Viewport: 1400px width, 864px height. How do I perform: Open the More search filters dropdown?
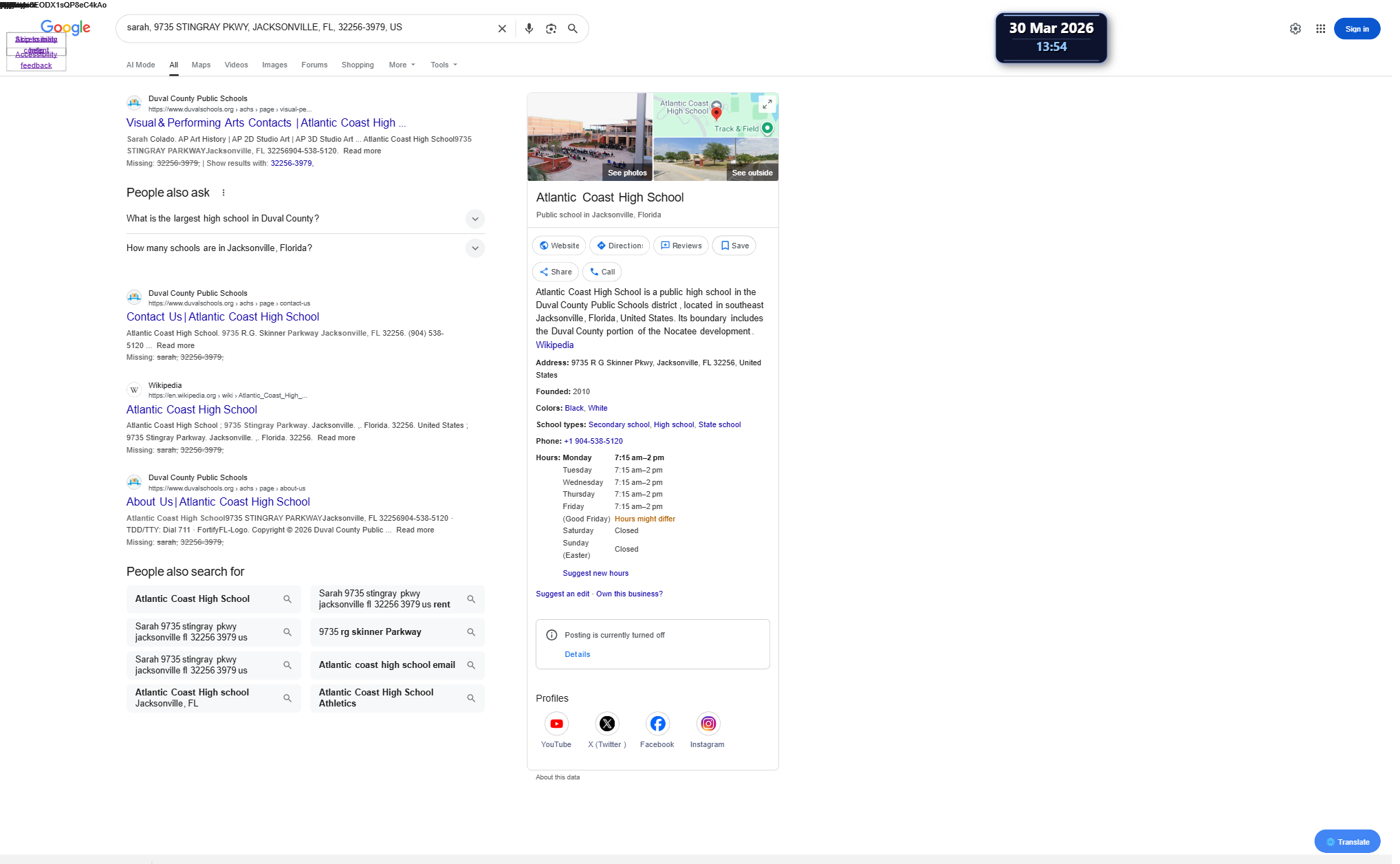point(402,65)
